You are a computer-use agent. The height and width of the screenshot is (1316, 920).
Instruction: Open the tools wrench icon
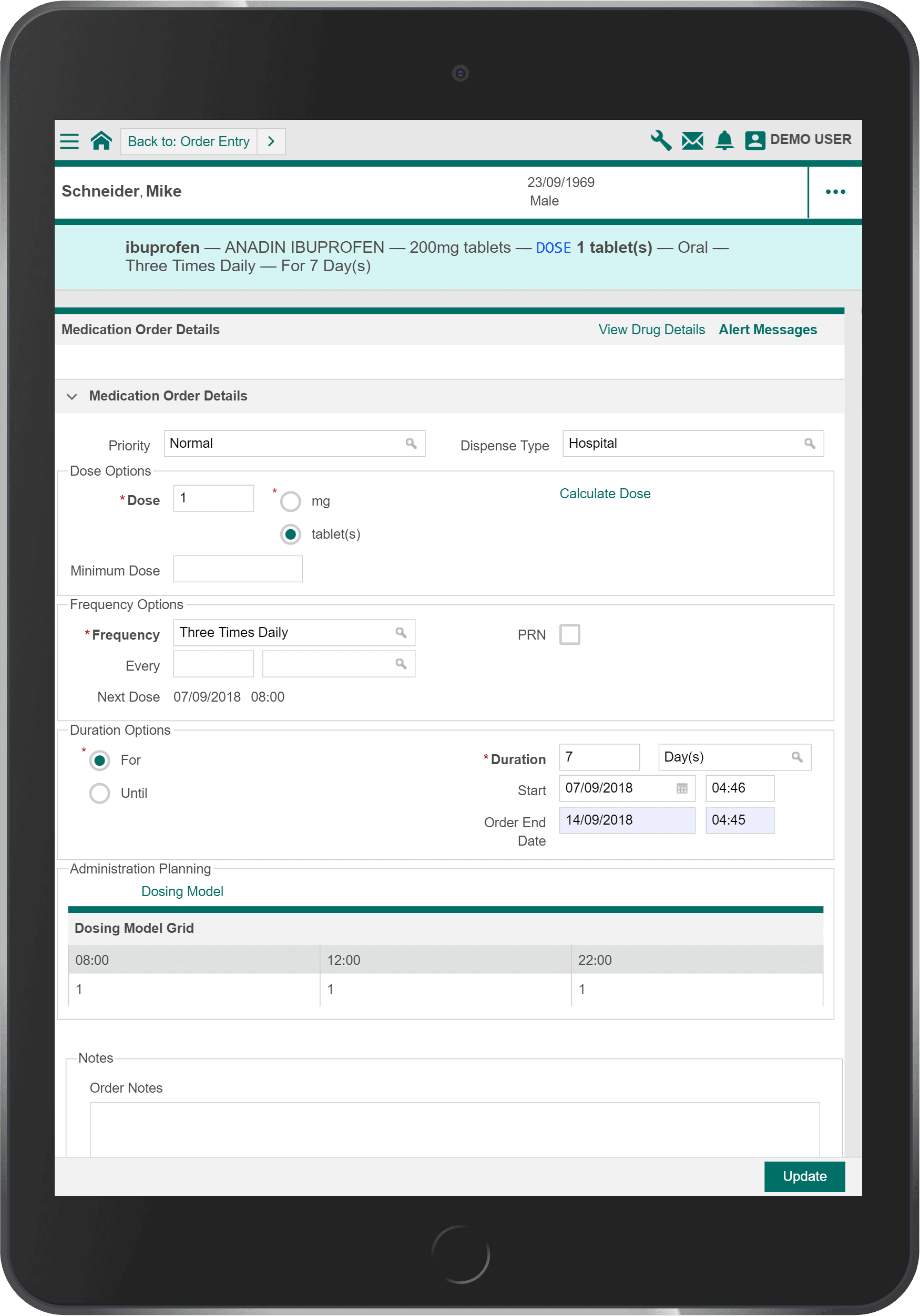point(660,140)
